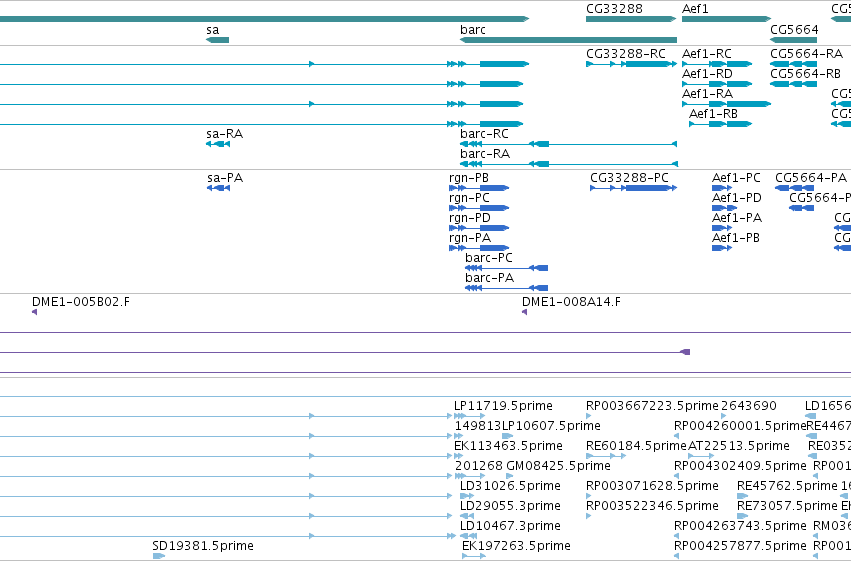
Task: Select EST LP10607.5prime
Action: (507, 436)
